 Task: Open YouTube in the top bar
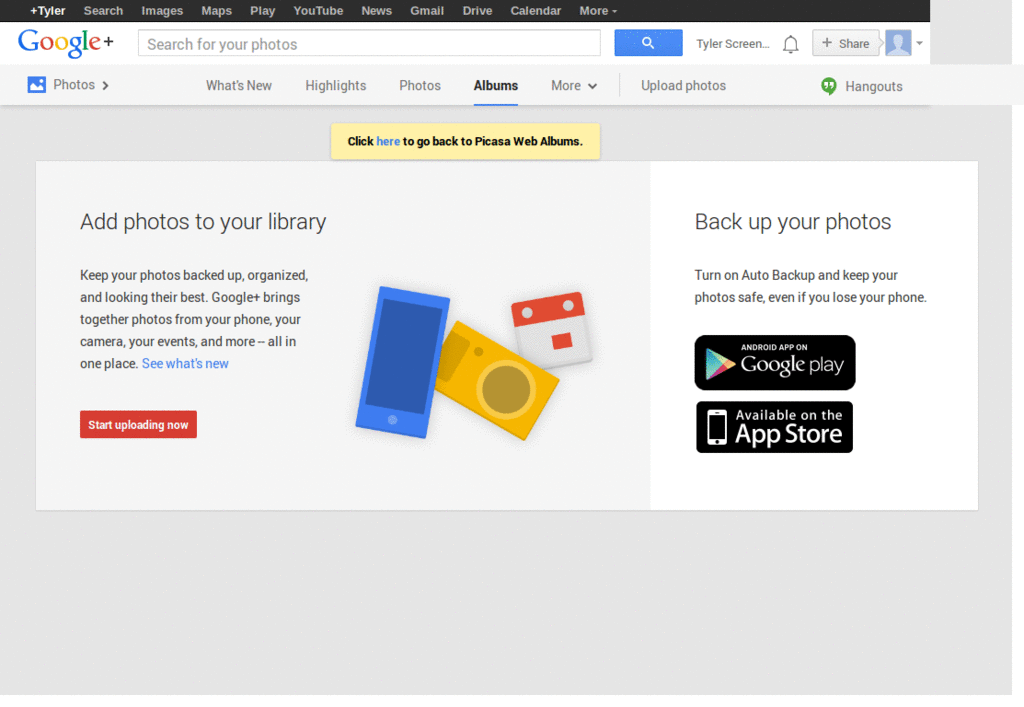[318, 10]
